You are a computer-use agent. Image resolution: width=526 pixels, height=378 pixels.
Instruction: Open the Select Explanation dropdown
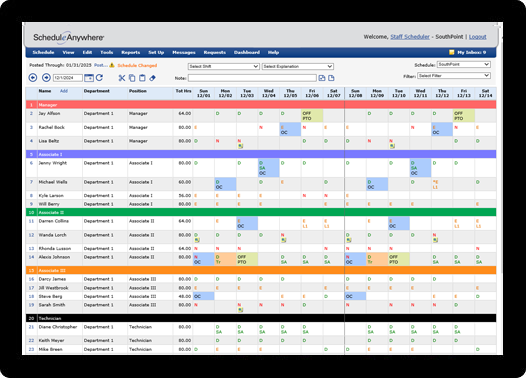(298, 66)
